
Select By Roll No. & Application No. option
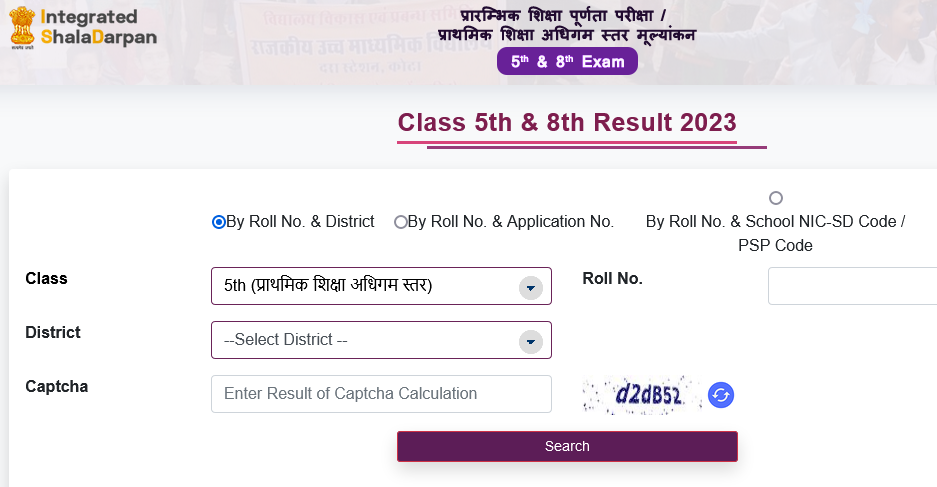pos(400,222)
